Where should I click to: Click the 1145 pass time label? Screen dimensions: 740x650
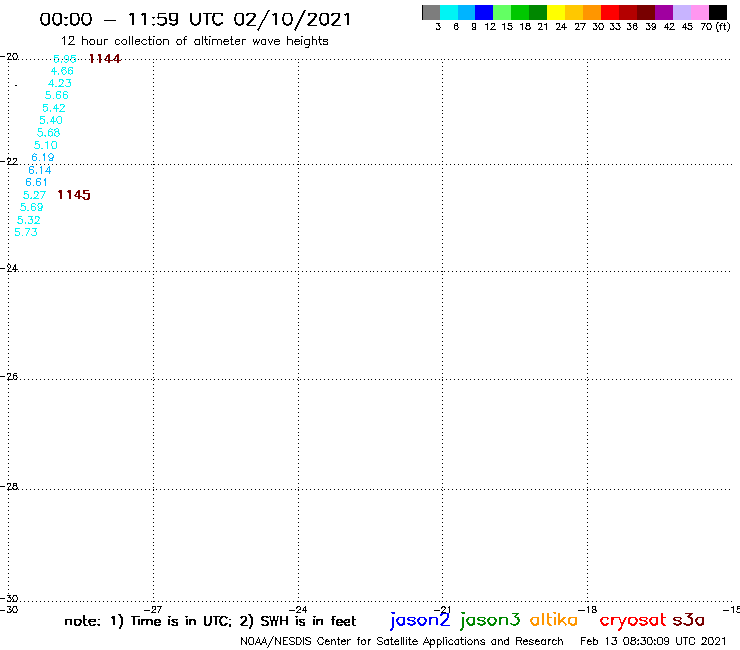pyautogui.click(x=74, y=195)
